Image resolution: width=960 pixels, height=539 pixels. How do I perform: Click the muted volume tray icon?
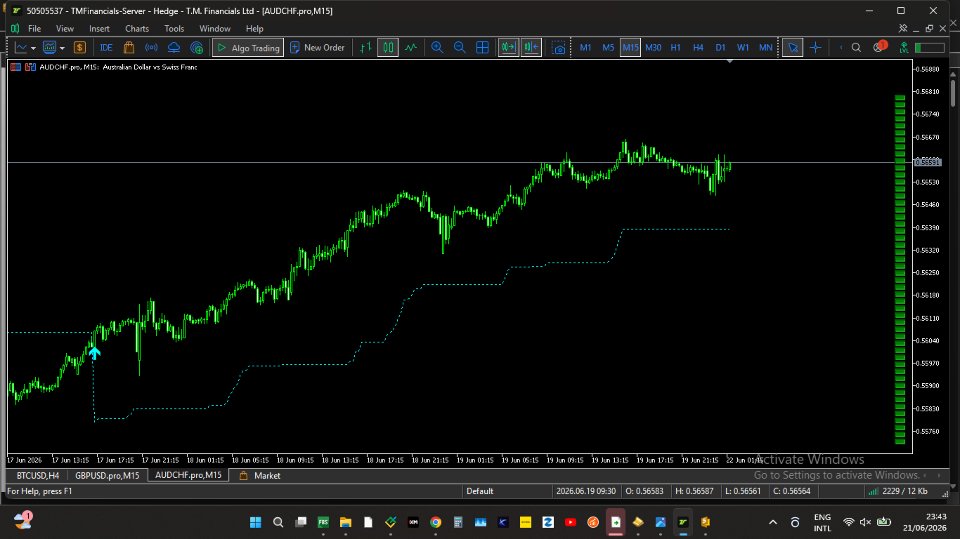point(865,522)
